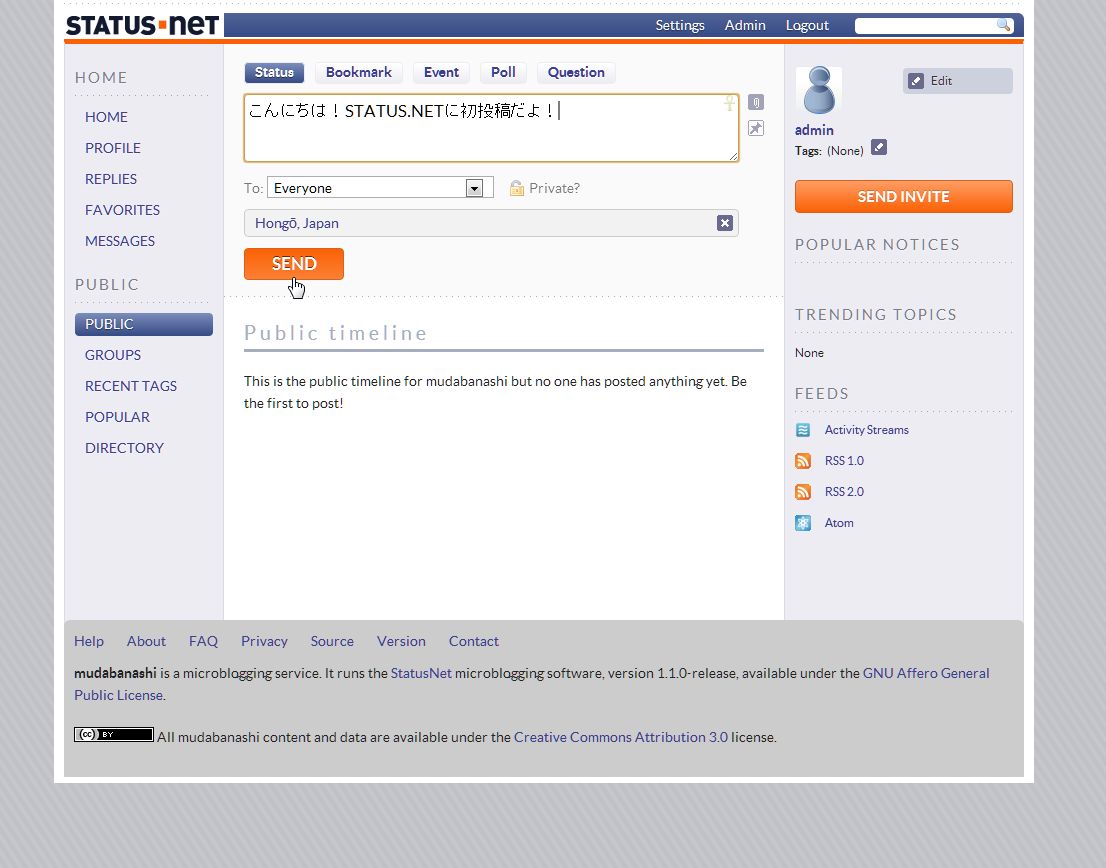Click the StatusNet logo
This screenshot has width=1106, height=868.
(x=142, y=25)
